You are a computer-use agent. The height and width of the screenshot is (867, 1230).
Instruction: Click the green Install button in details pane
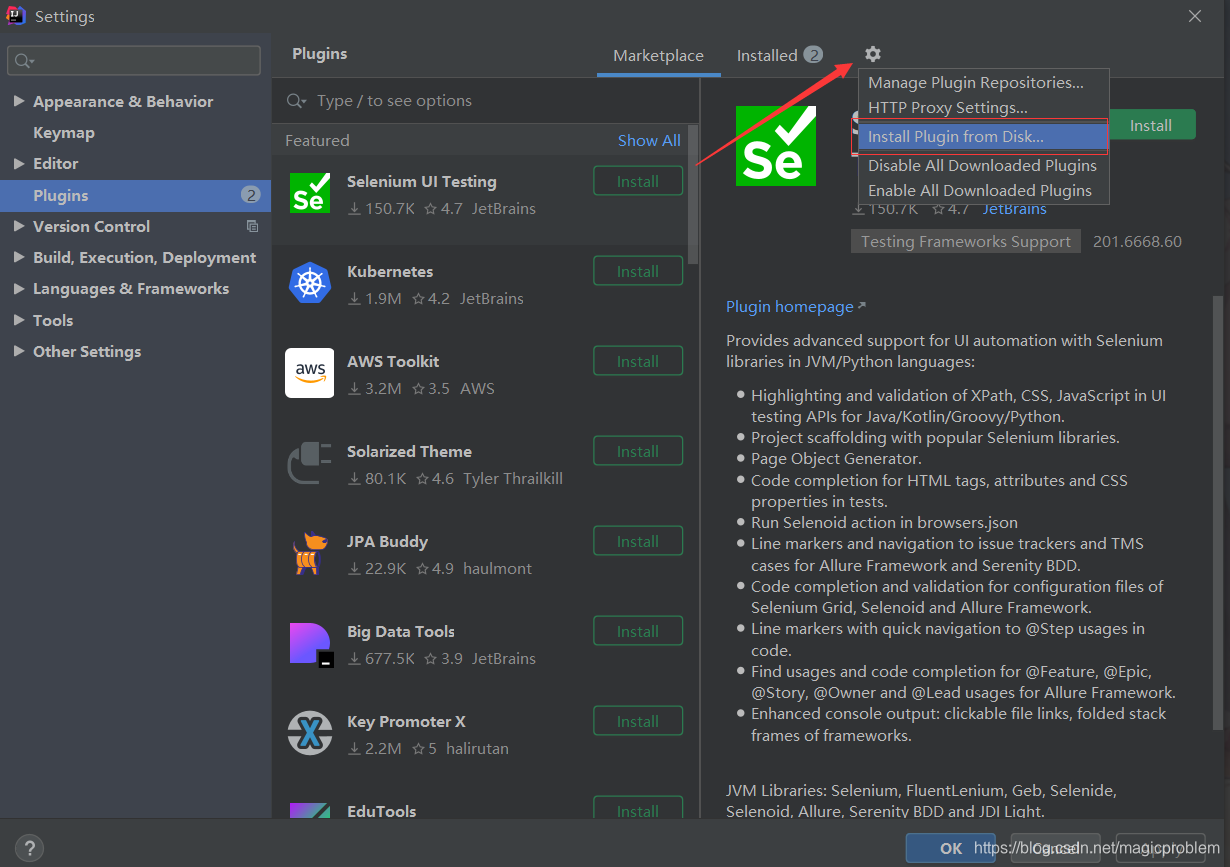coord(1152,125)
